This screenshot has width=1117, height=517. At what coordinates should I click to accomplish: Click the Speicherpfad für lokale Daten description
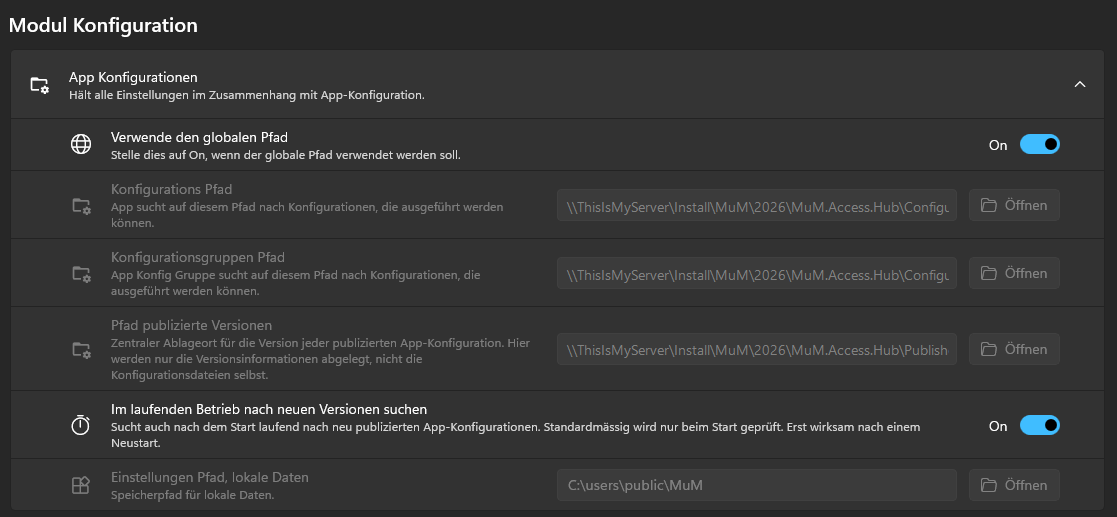pos(192,494)
